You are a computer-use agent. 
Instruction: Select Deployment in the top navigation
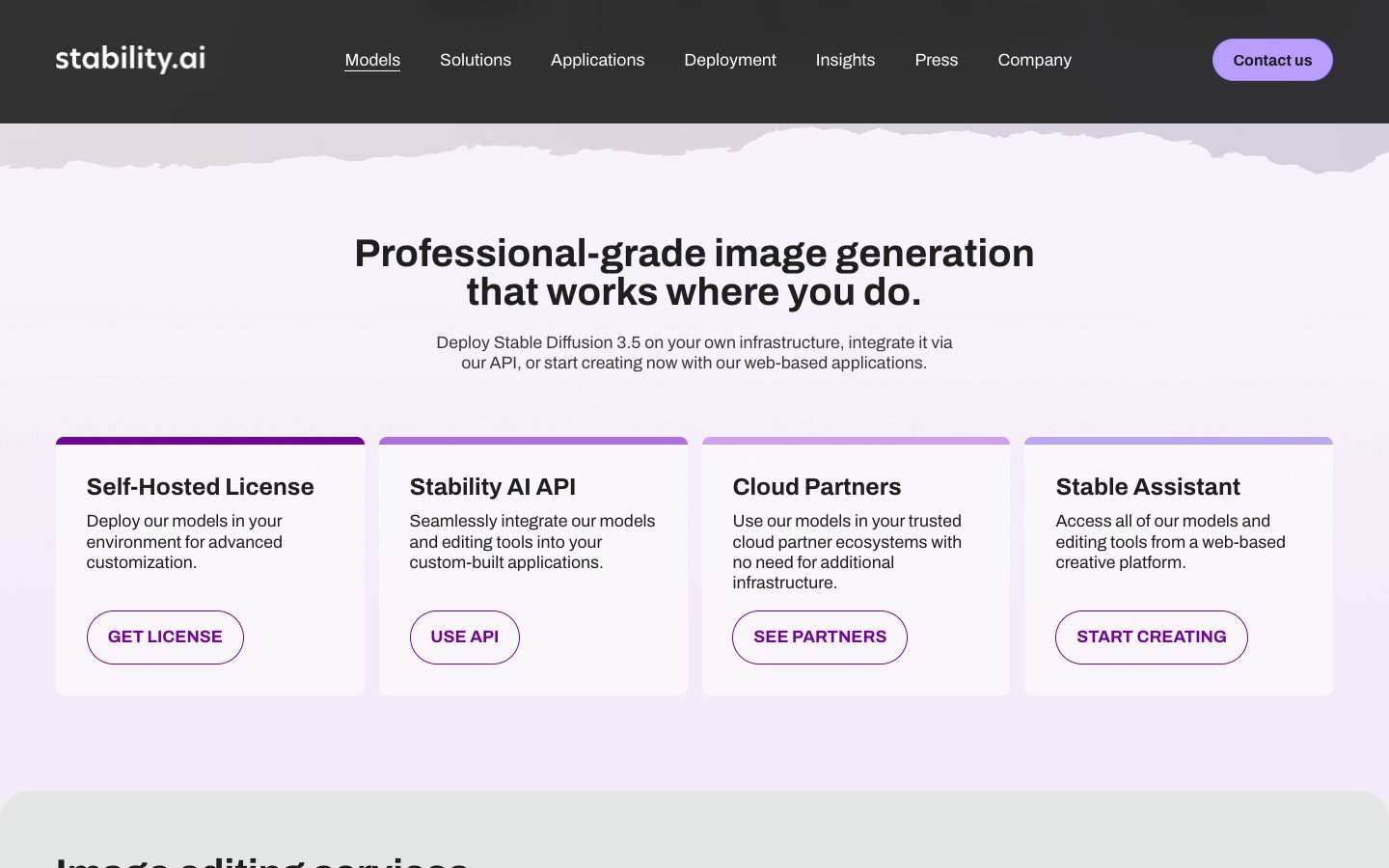click(730, 60)
